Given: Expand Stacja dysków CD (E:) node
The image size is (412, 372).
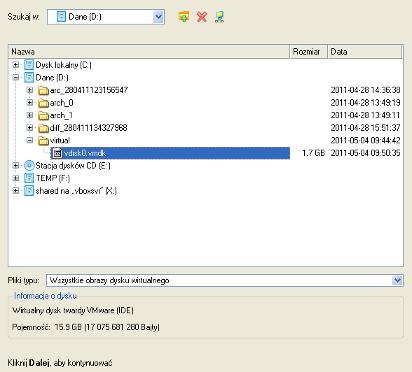Looking at the screenshot, I should pyautogui.click(x=16, y=165).
